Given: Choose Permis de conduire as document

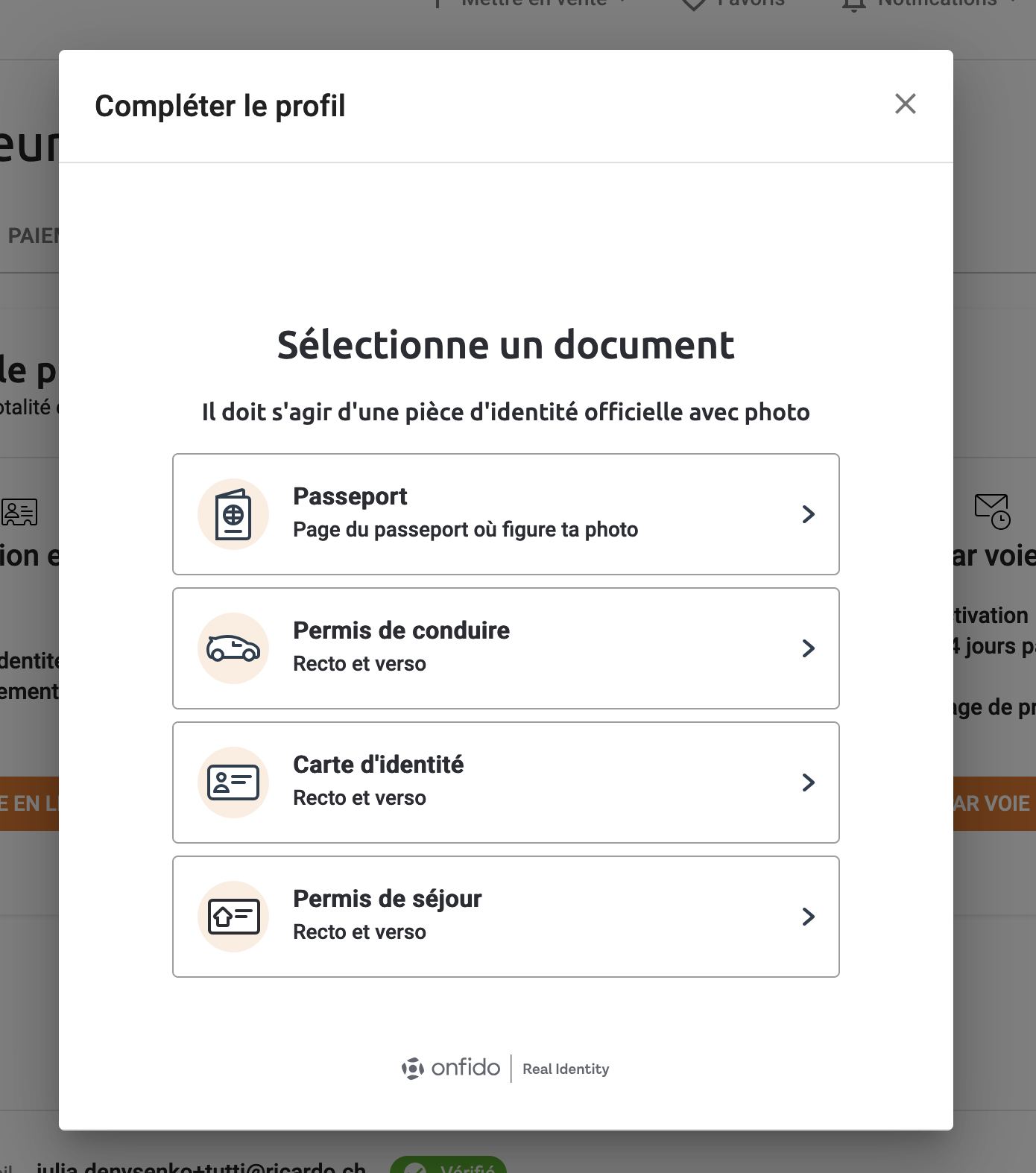Looking at the screenshot, I should point(506,648).
